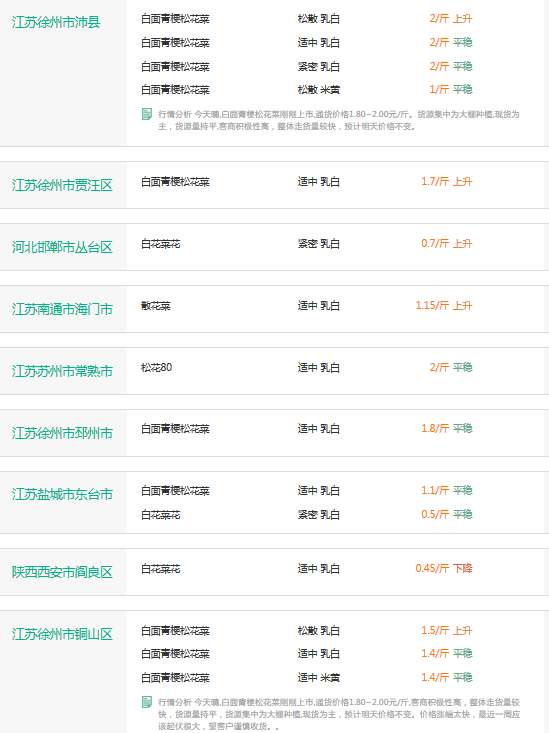Screen dimensions: 549x733
Task: Click 白花菜花 product in 阎良区 row
Action: click(x=160, y=569)
